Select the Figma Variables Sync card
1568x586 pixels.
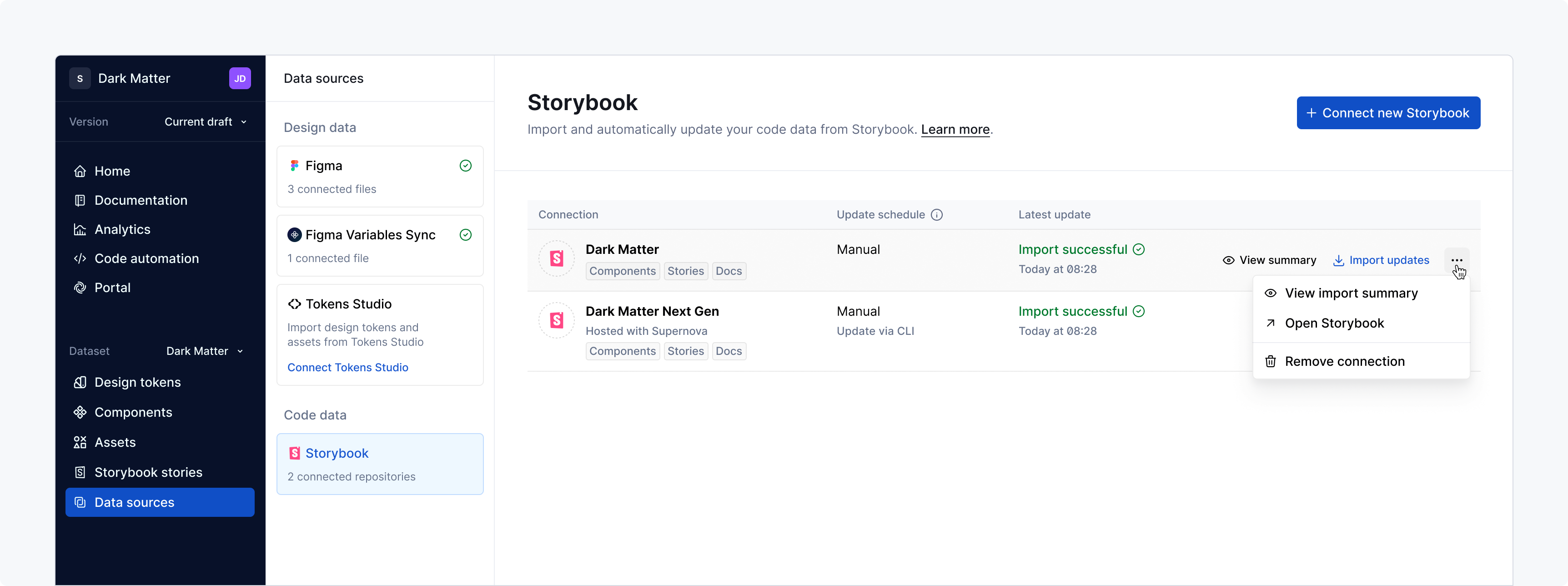[380, 246]
